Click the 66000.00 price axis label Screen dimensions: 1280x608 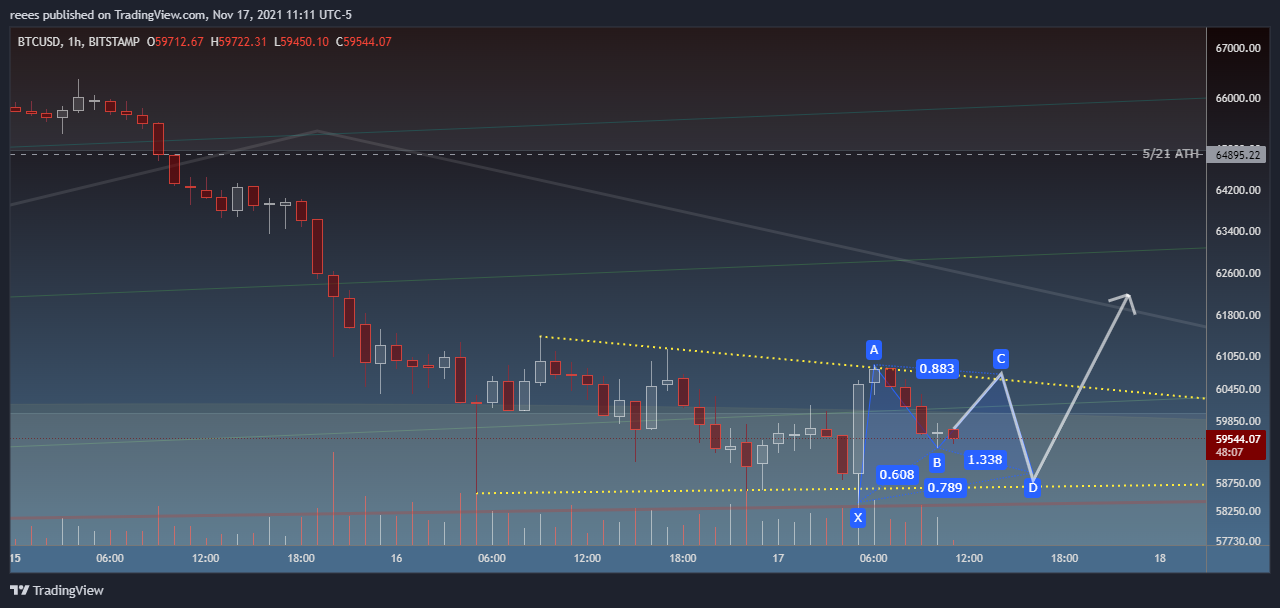pyautogui.click(x=1238, y=99)
